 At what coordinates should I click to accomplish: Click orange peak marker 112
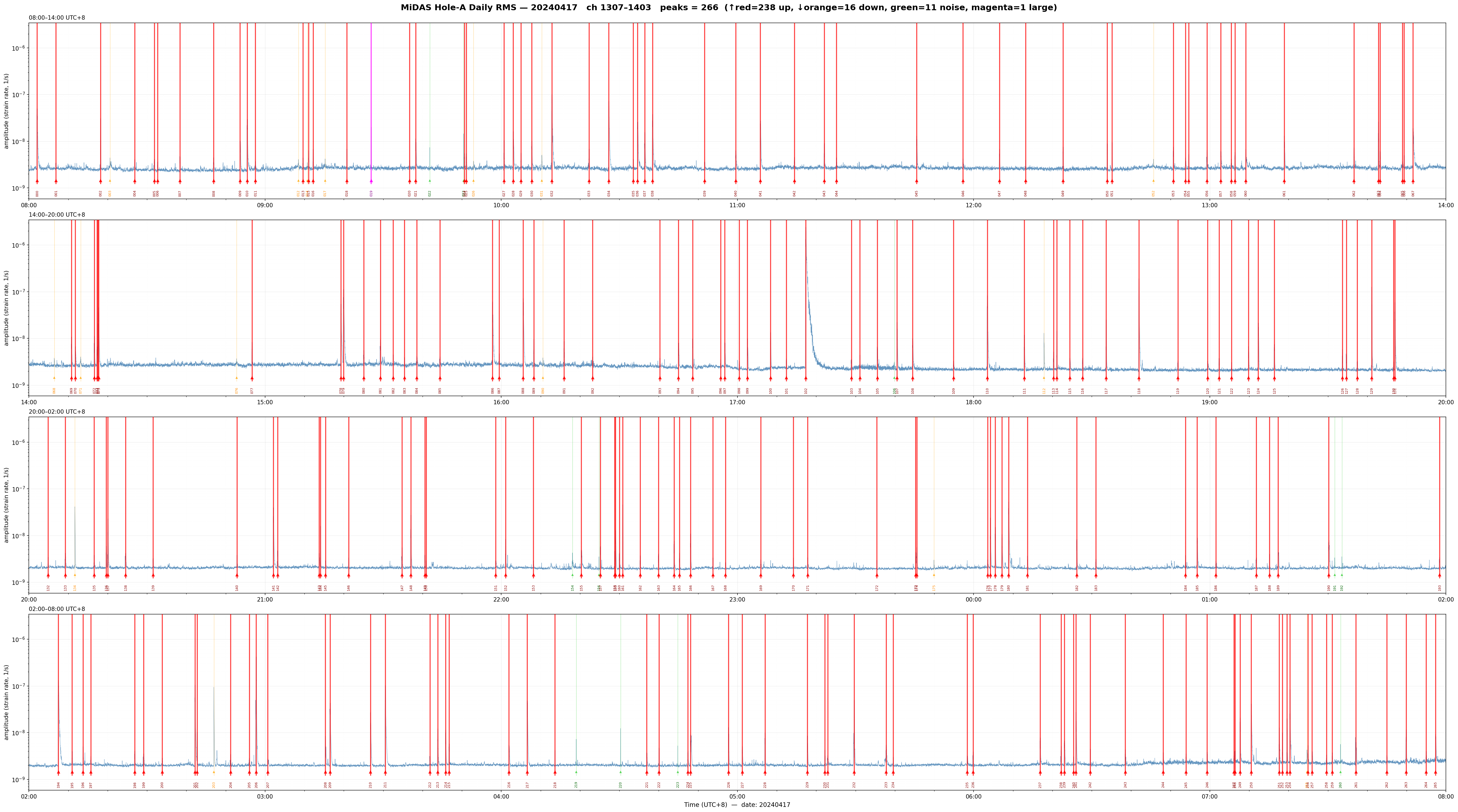[1044, 378]
